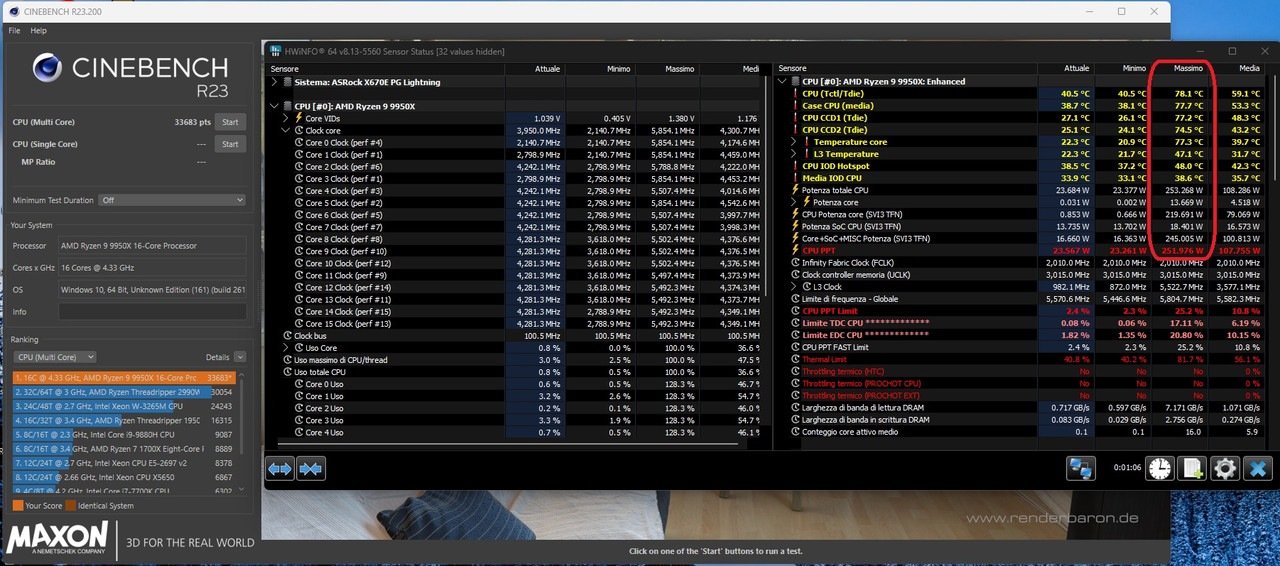This screenshot has width=1280, height=566.
Task: Select the Ryzen 7 1700X ranking entry
Action: tap(123, 449)
